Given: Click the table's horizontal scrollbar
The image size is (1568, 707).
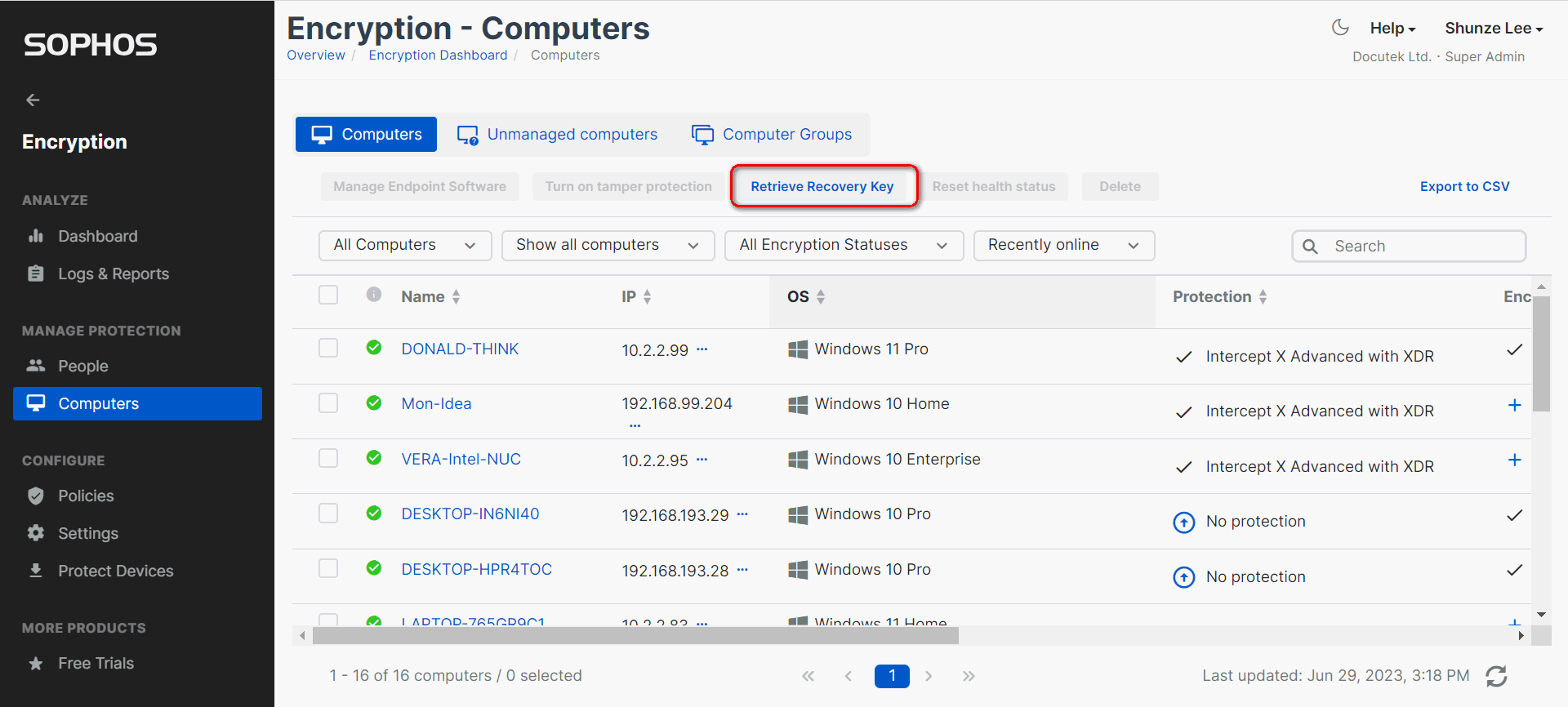Looking at the screenshot, I should pos(635,636).
